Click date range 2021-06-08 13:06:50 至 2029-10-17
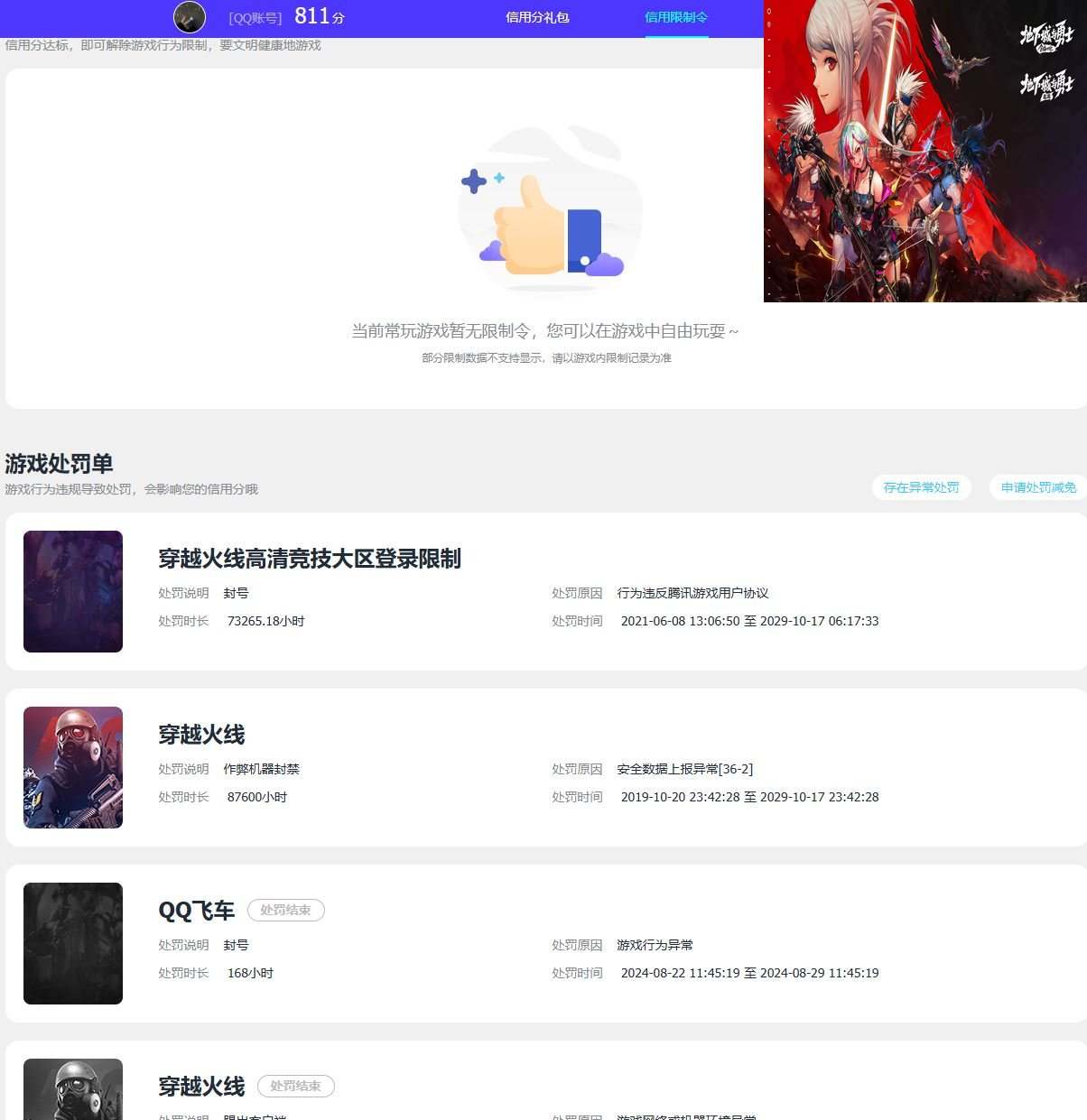This screenshot has height=1120, width=1087. coord(750,621)
